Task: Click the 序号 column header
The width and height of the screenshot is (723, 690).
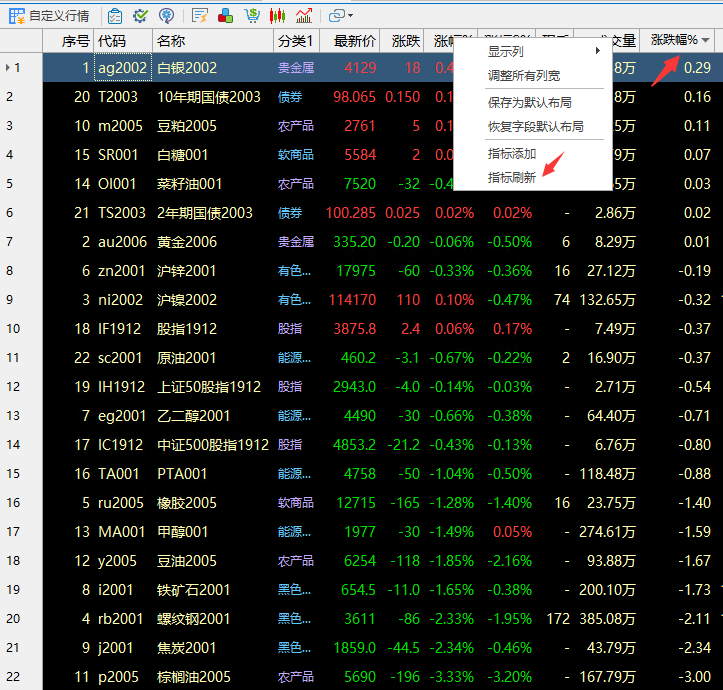Action: [69, 41]
